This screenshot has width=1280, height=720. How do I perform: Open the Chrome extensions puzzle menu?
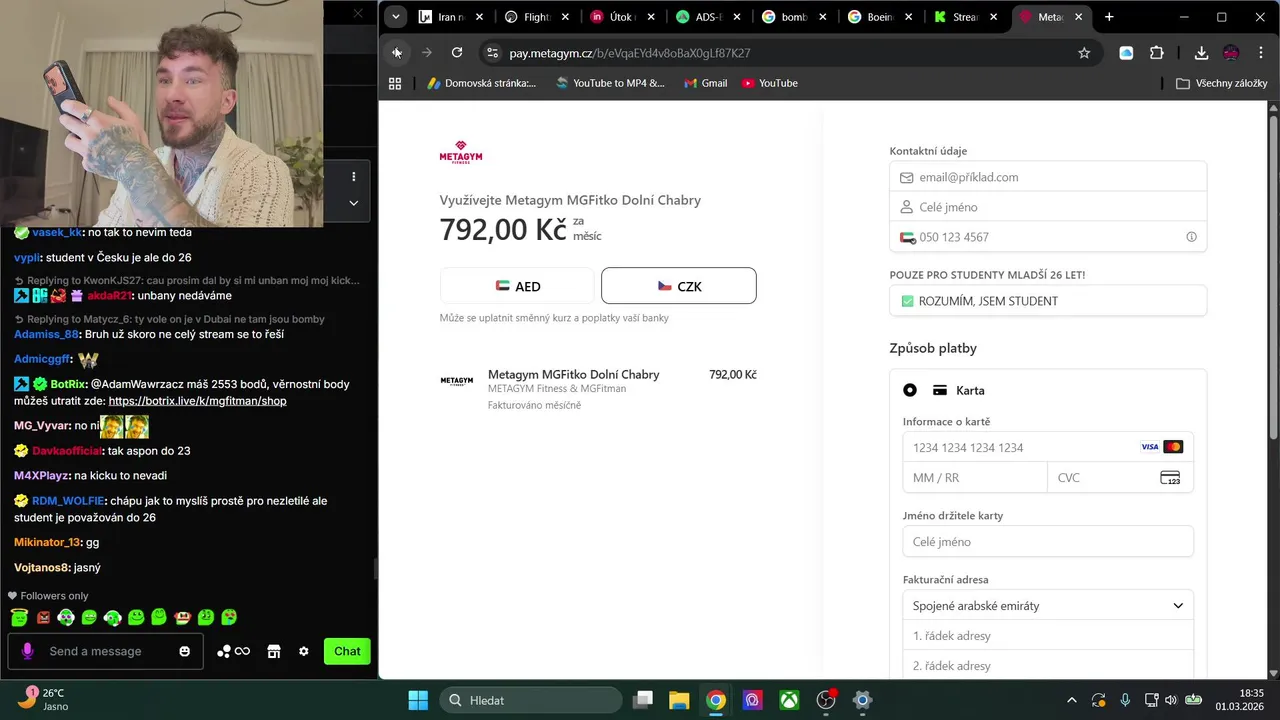pos(1157,53)
